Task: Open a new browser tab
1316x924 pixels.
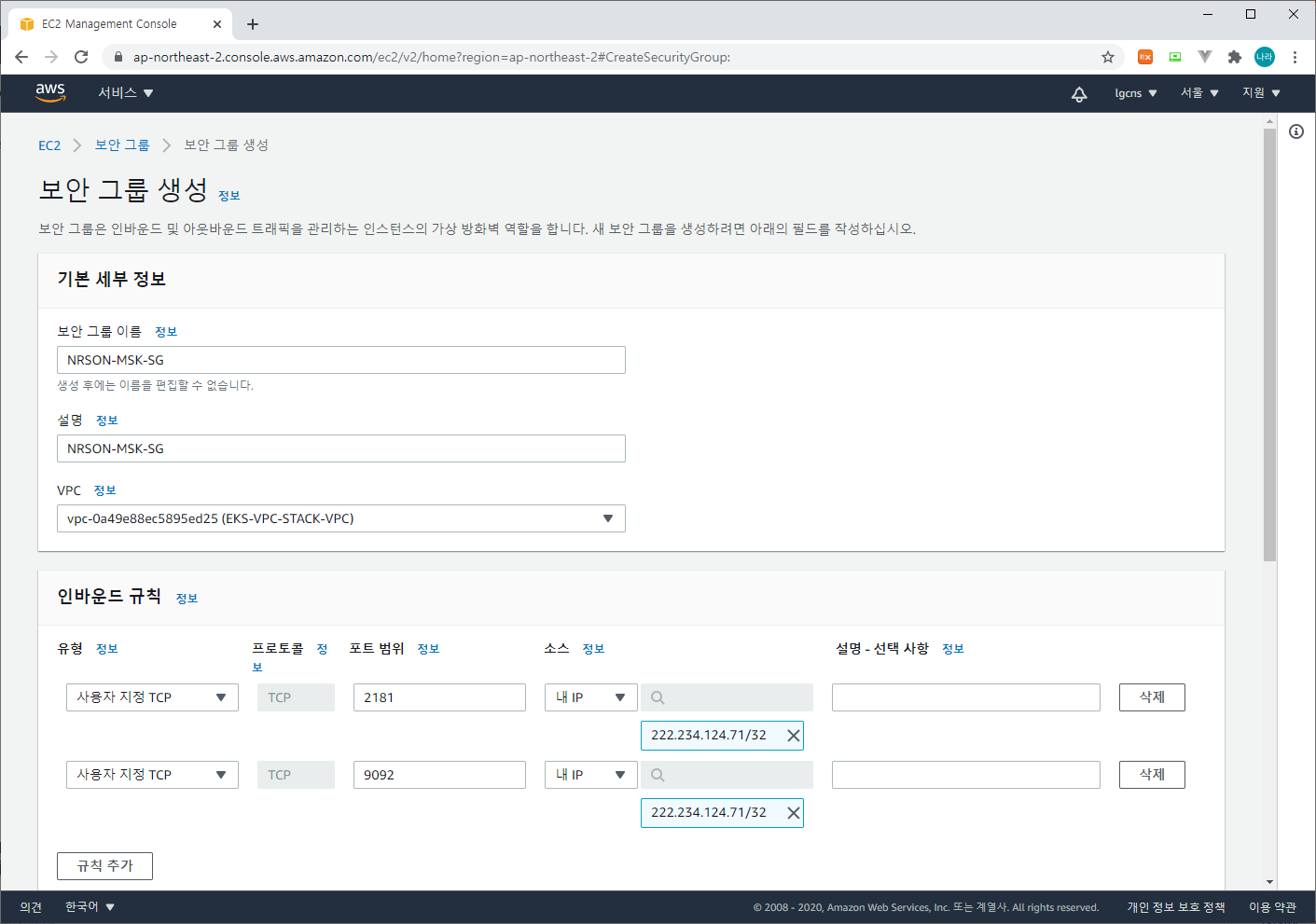Action: click(253, 24)
